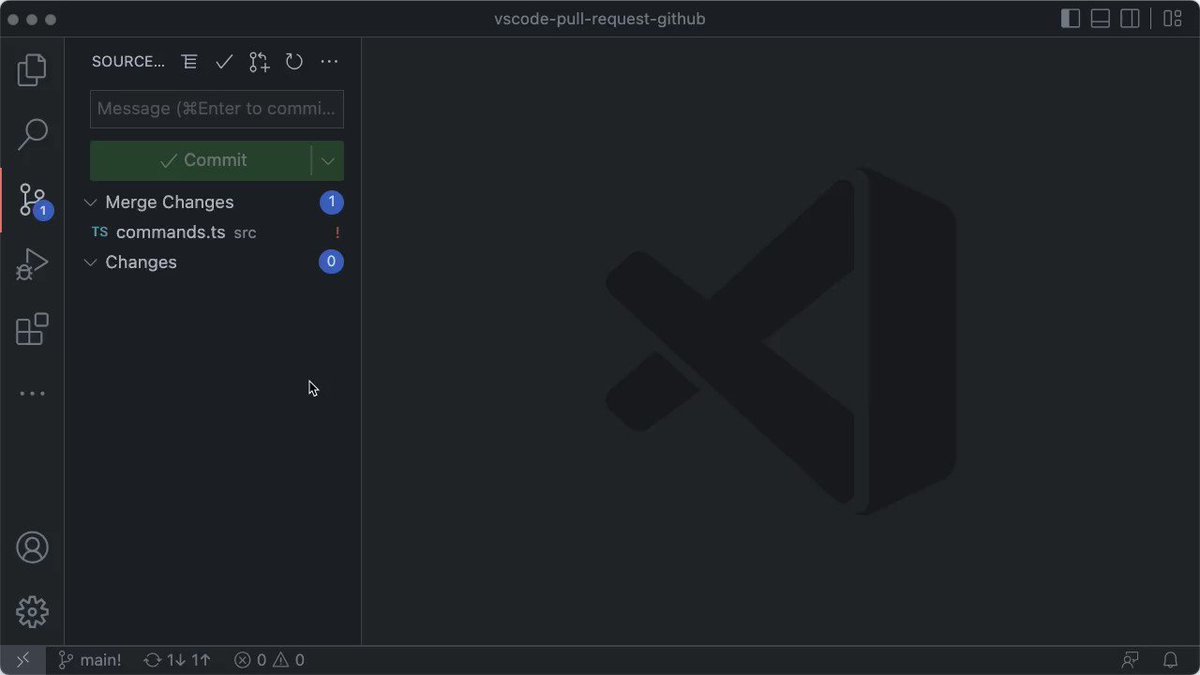Open Customize Layout icon in title bar
This screenshot has height=675, width=1200.
pos(1172,19)
